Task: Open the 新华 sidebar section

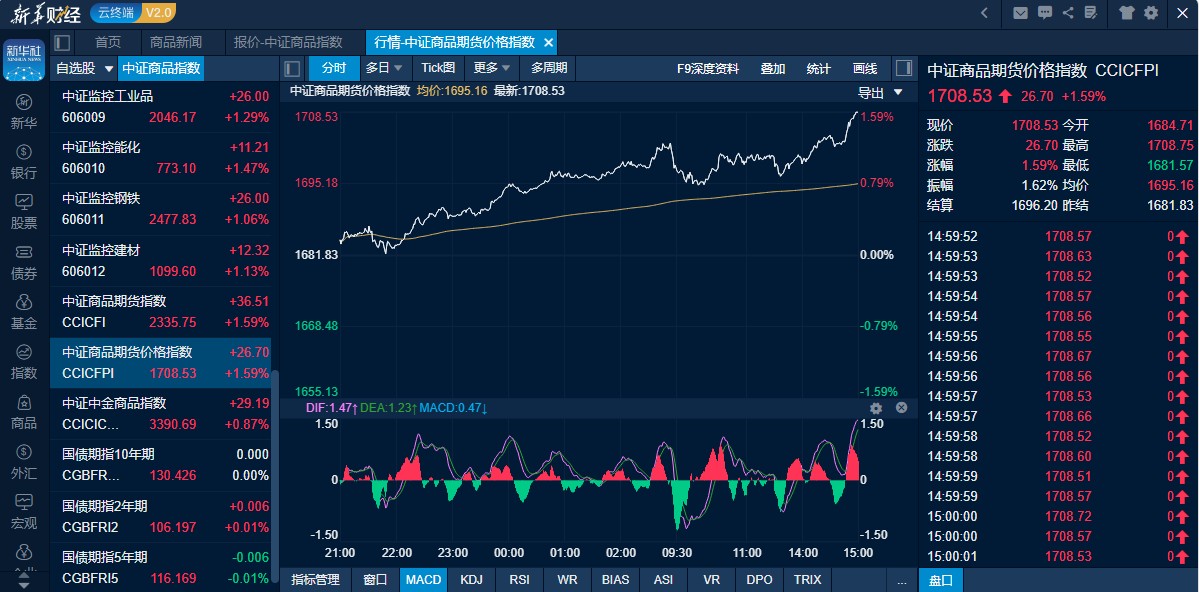Action: (24, 112)
